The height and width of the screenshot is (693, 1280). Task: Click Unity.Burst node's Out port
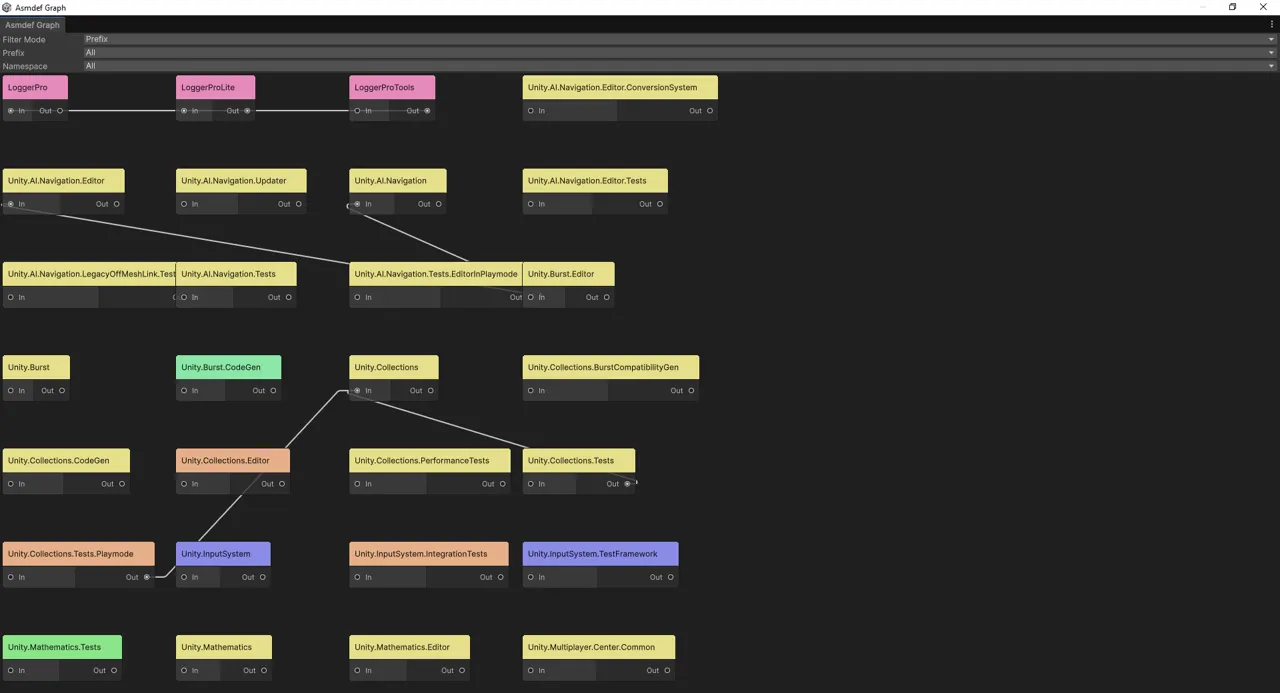tap(62, 391)
